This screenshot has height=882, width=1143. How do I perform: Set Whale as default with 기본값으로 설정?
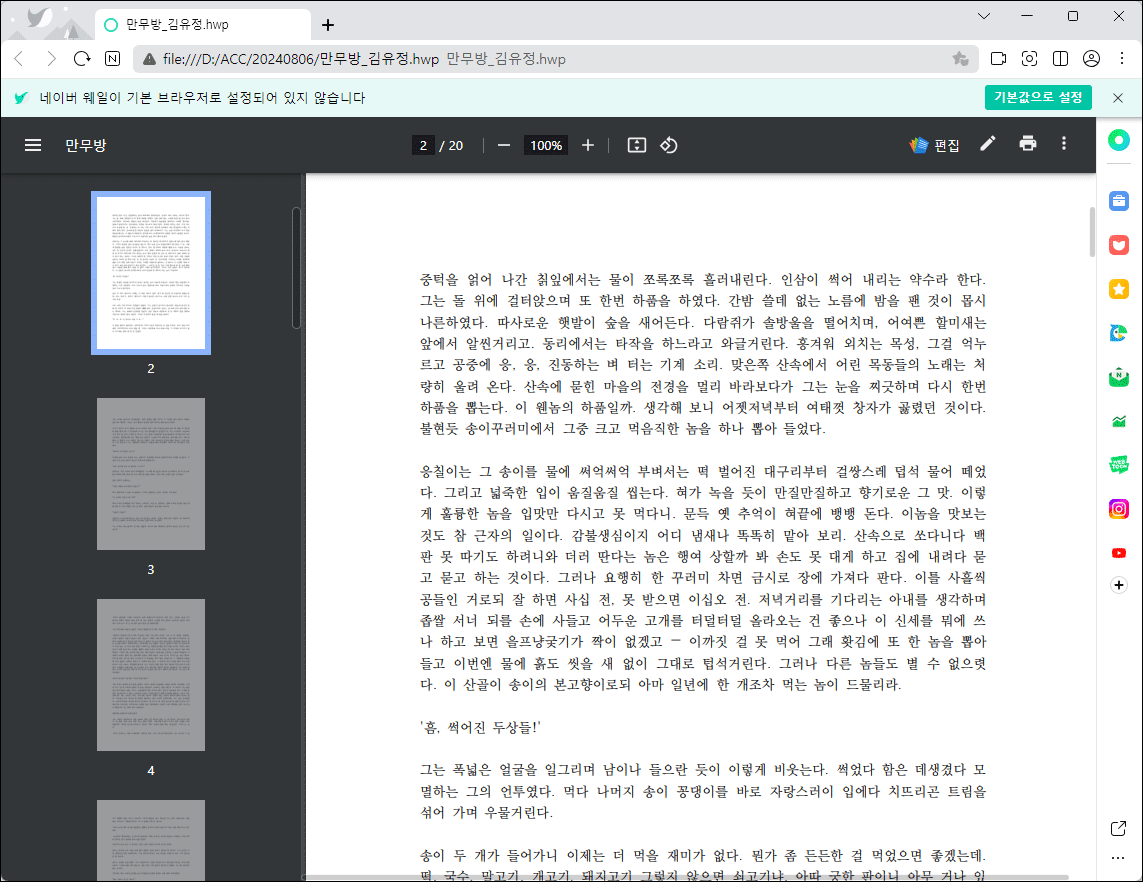(x=1038, y=97)
